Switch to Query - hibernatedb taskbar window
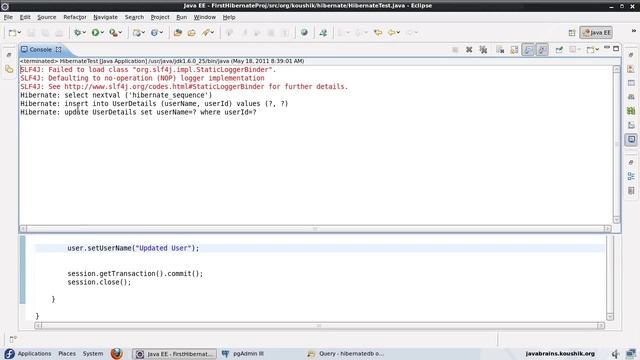Viewport: 640px width, 360px height. 346,353
